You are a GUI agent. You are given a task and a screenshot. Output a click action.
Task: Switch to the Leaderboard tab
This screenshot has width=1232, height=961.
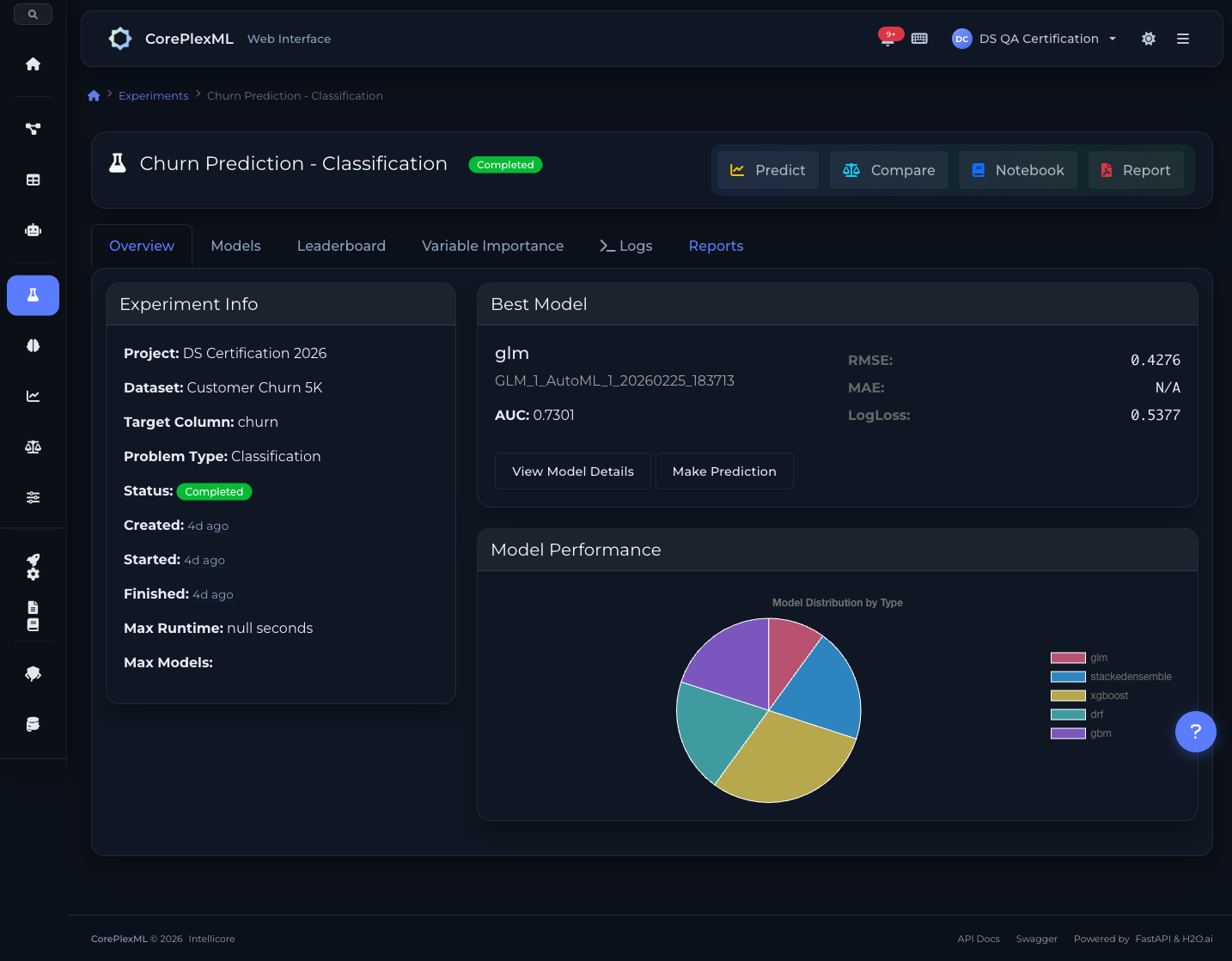pyautogui.click(x=341, y=246)
